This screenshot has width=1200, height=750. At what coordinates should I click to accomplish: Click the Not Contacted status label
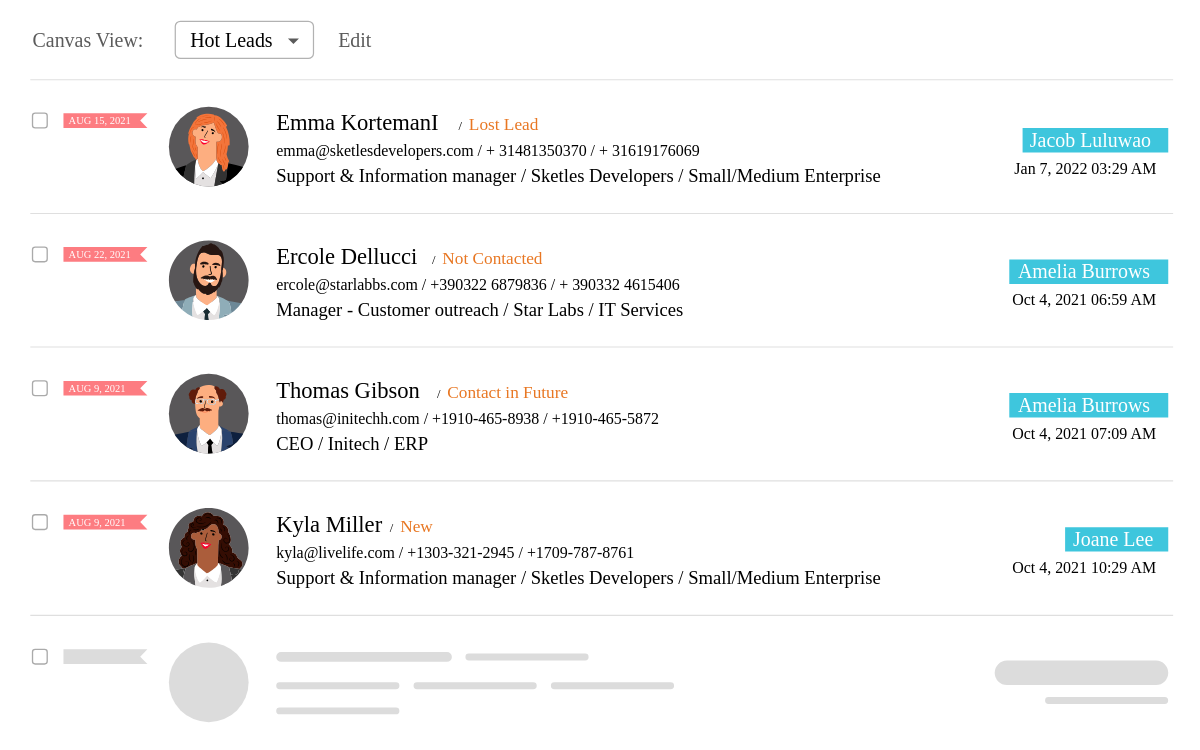pyautogui.click(x=492, y=258)
